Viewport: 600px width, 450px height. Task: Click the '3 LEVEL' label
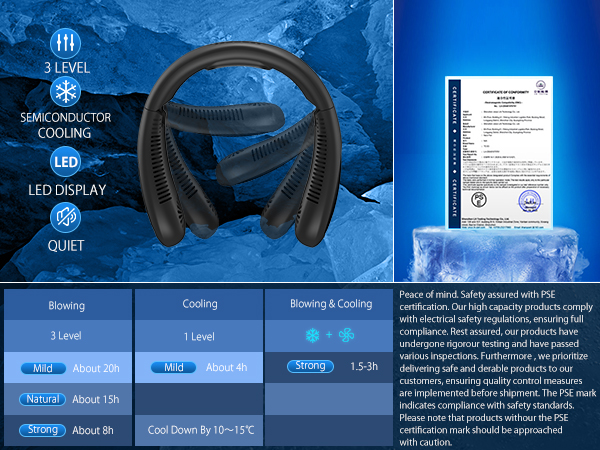67,68
